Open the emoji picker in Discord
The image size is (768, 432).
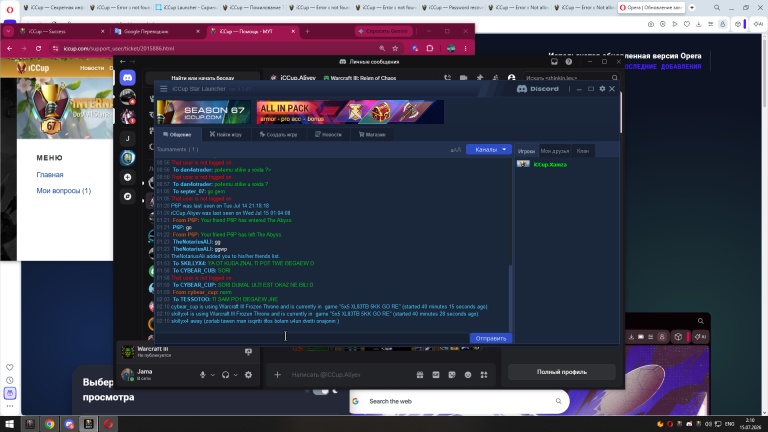468,375
